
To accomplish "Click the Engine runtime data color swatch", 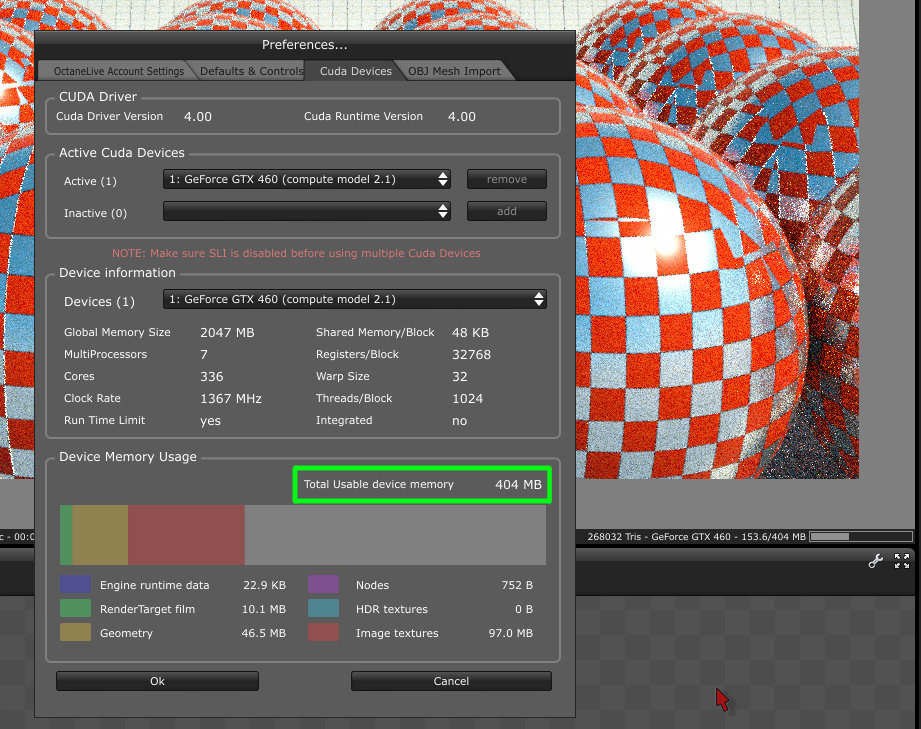I will 75,584.
